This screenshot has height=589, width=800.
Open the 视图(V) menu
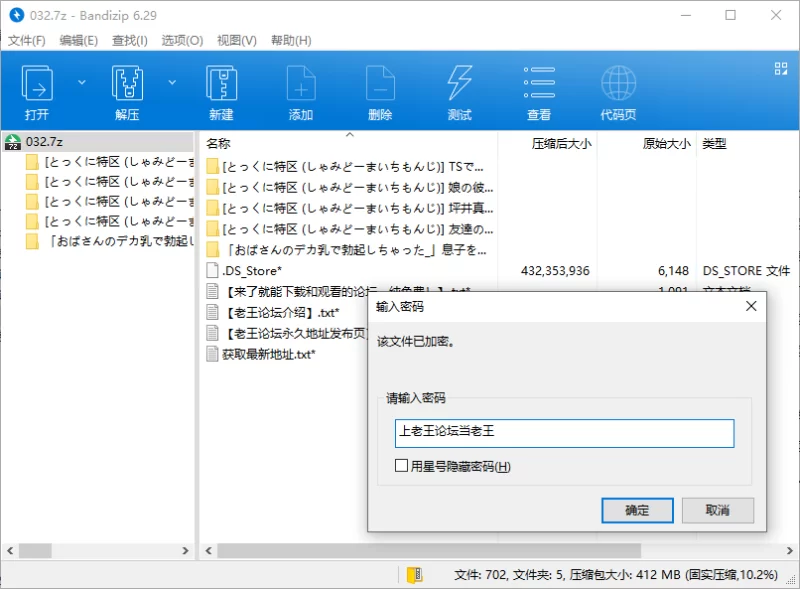pos(237,40)
